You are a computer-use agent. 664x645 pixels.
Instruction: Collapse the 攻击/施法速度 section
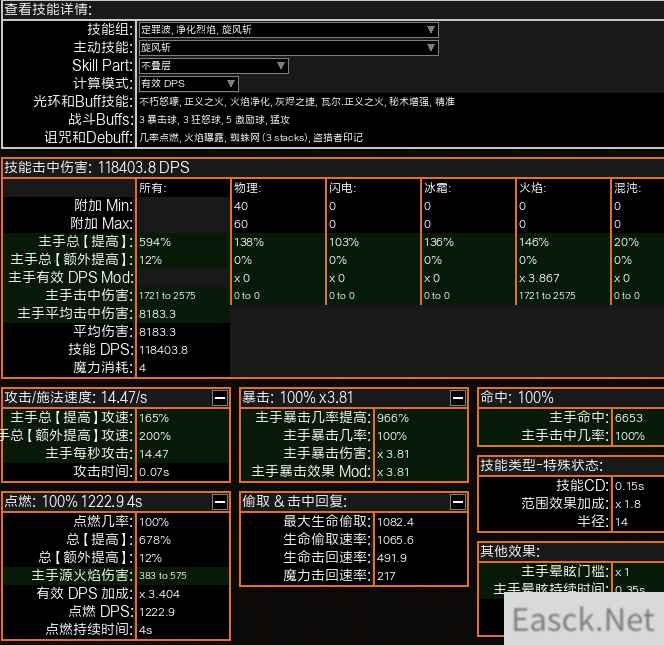(219, 398)
